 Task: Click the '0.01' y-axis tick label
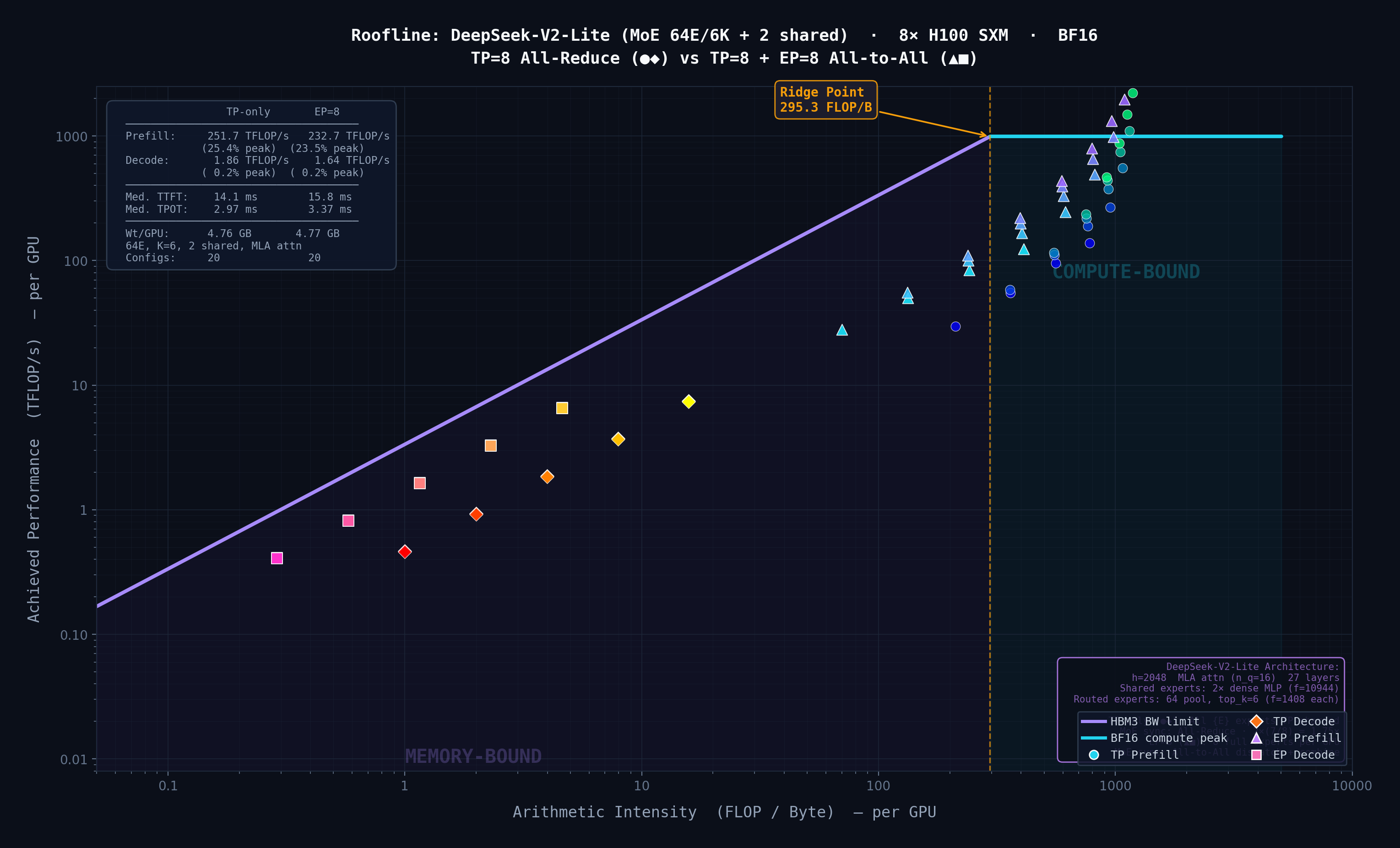click(74, 759)
